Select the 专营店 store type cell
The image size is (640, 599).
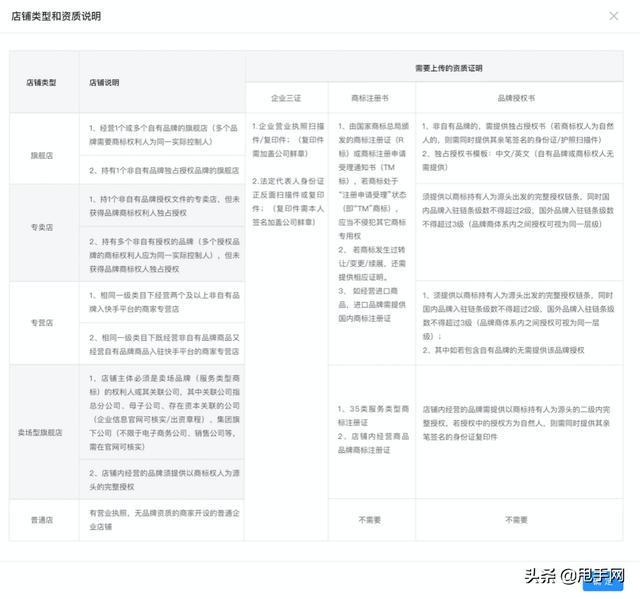42,323
